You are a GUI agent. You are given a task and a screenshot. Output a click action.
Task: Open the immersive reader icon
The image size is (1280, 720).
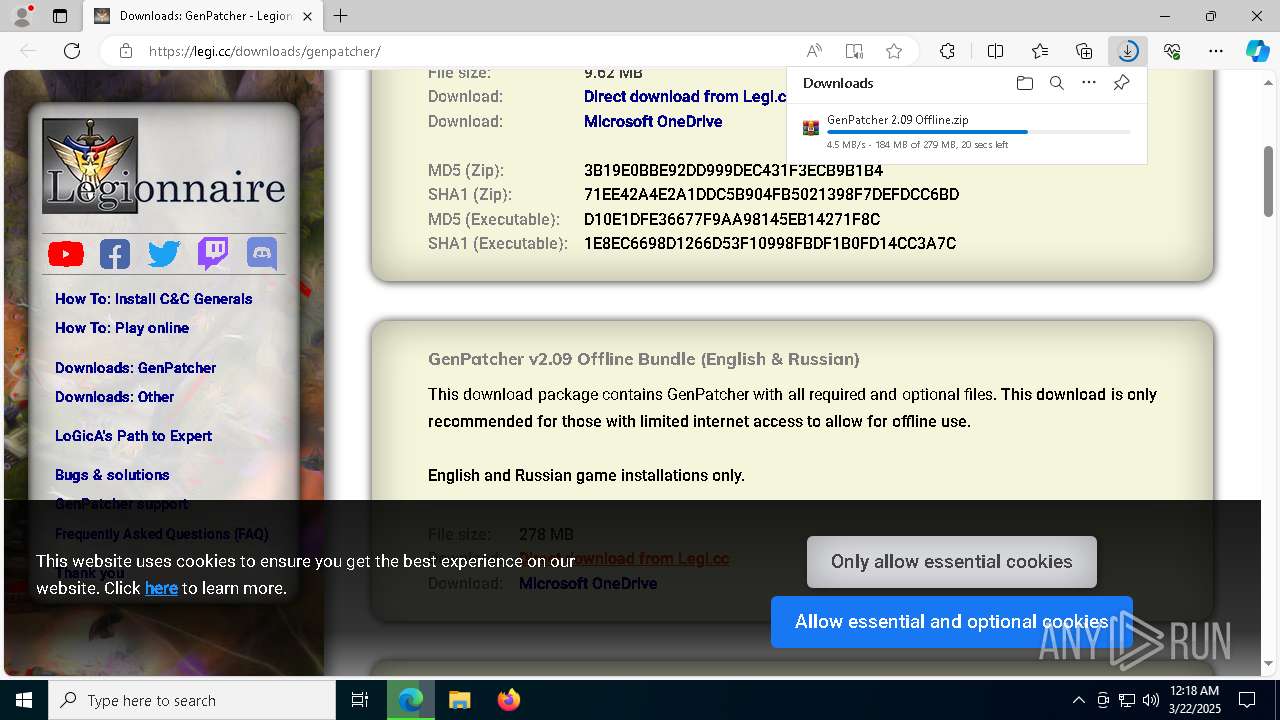pos(854,51)
